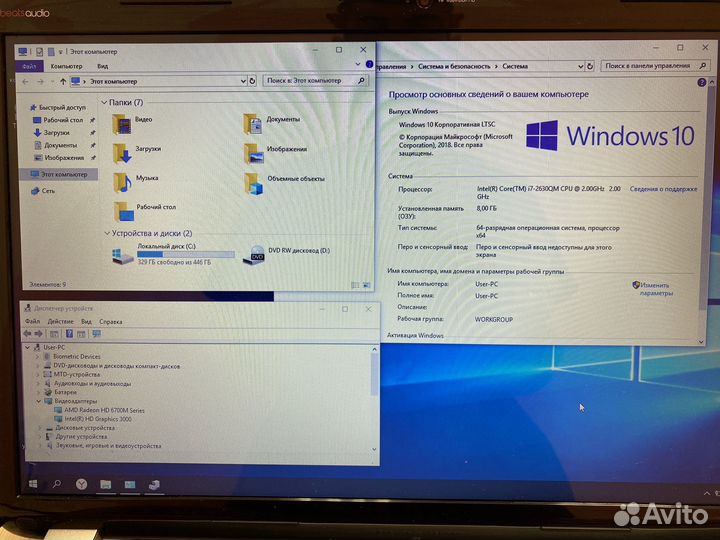Click Device Manager help toolbar icon
Screen dimensions: 720x540
(x=69, y=334)
